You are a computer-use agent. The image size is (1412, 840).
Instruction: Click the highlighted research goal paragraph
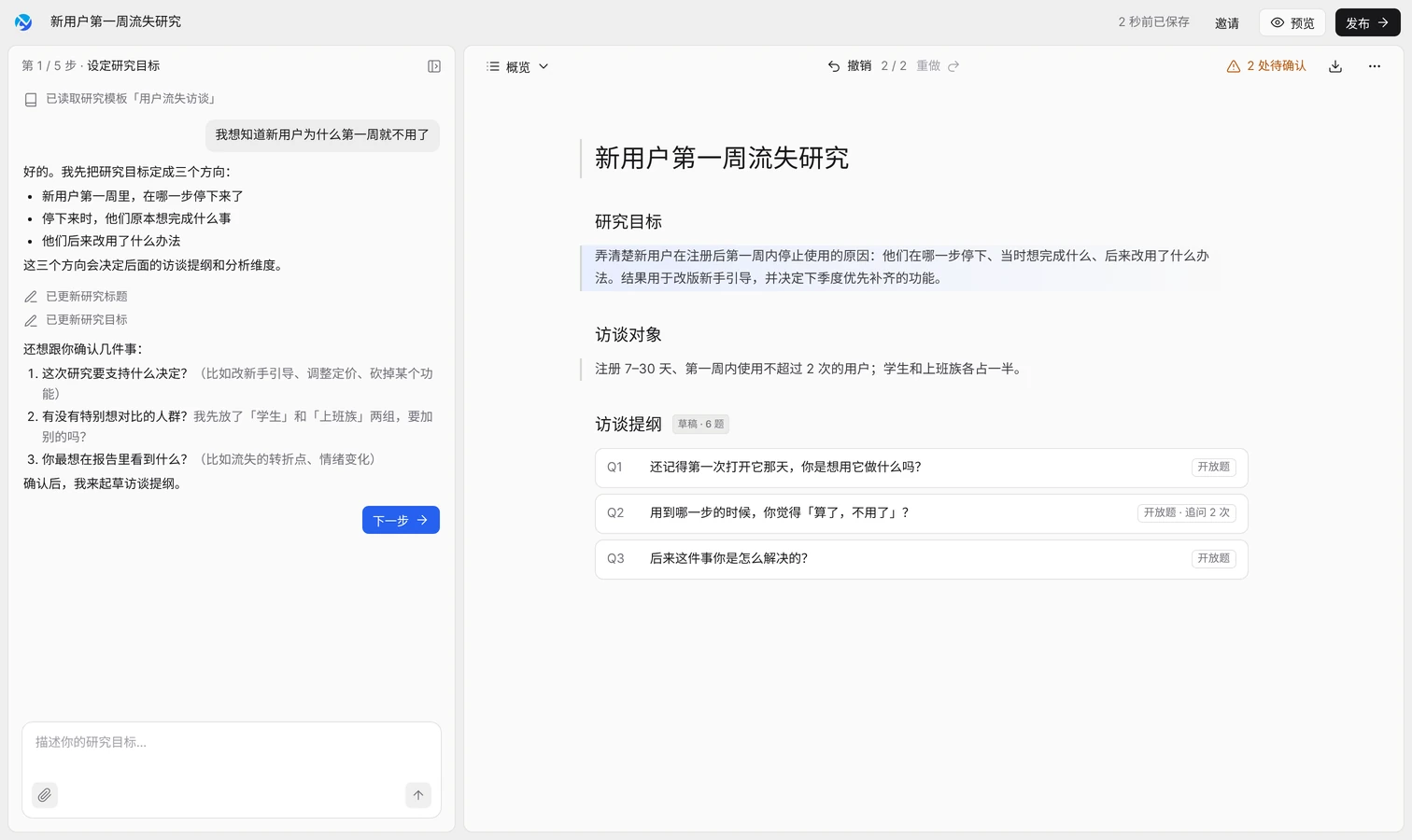(902, 267)
